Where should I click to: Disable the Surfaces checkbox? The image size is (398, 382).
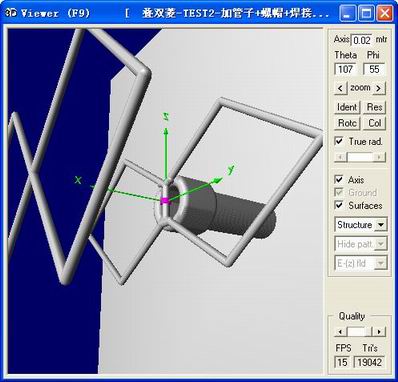pos(339,205)
